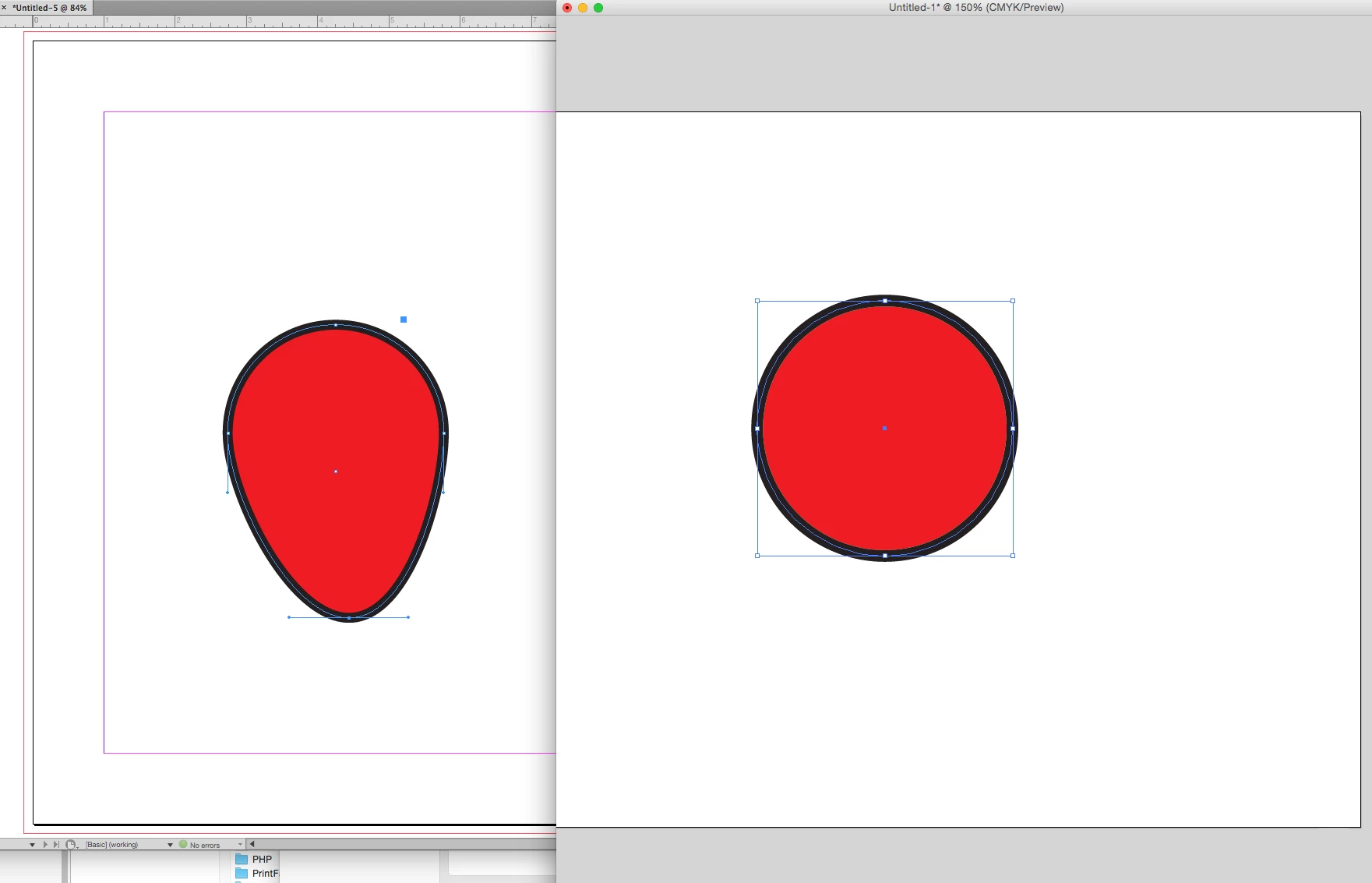1372x883 pixels.
Task: Click top-left bounding box handle of circle
Action: [x=757, y=301]
